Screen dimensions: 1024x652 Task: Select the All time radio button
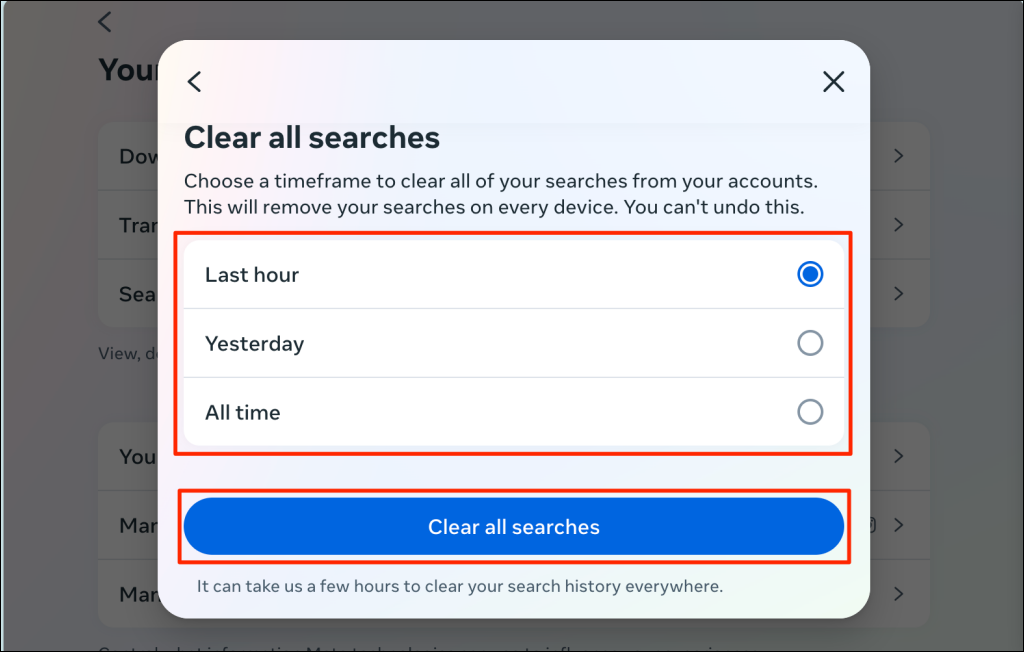[810, 411]
